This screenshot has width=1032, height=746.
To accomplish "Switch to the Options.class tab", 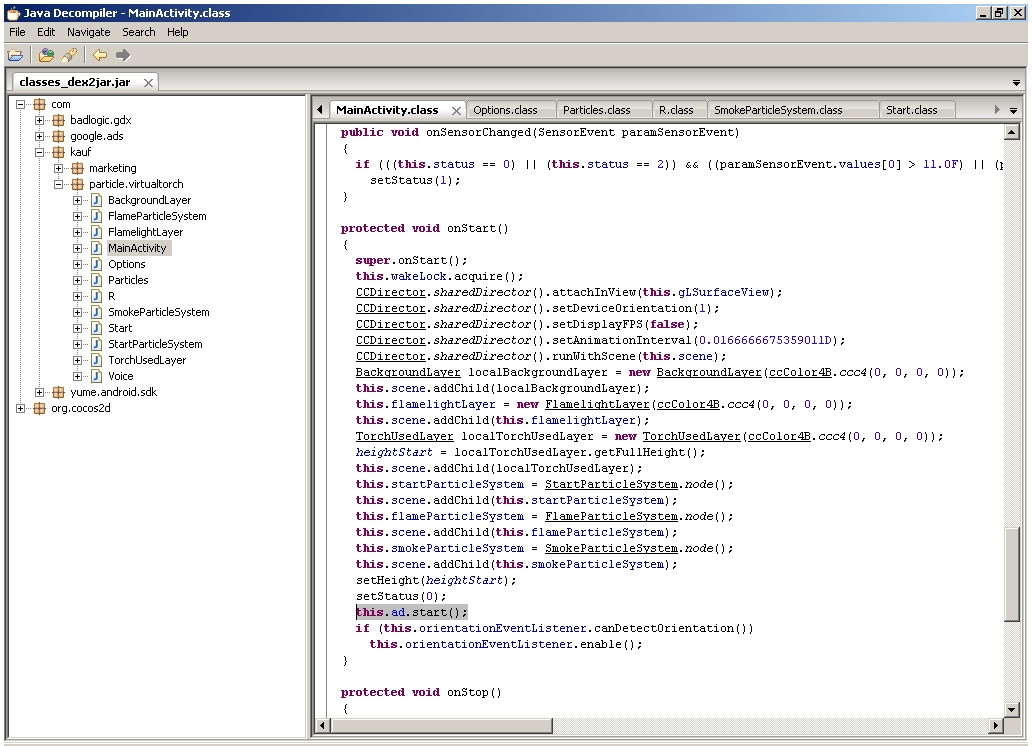I will [x=505, y=110].
